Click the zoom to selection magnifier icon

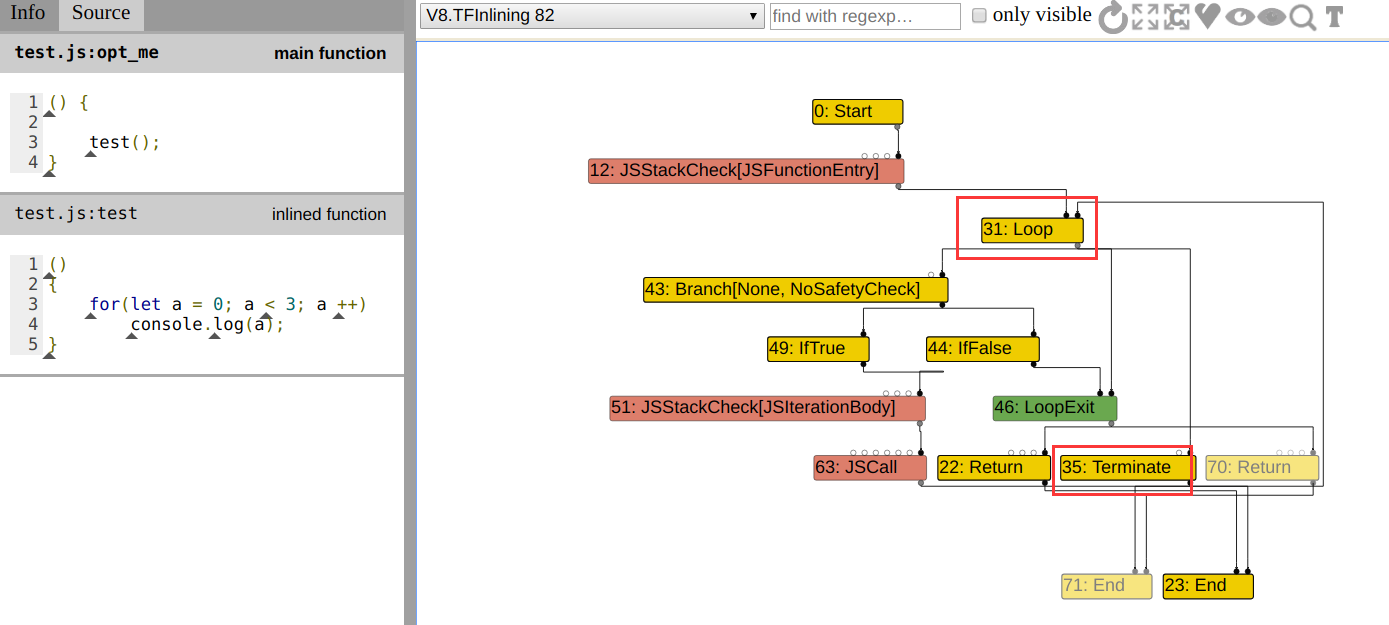1302,17
